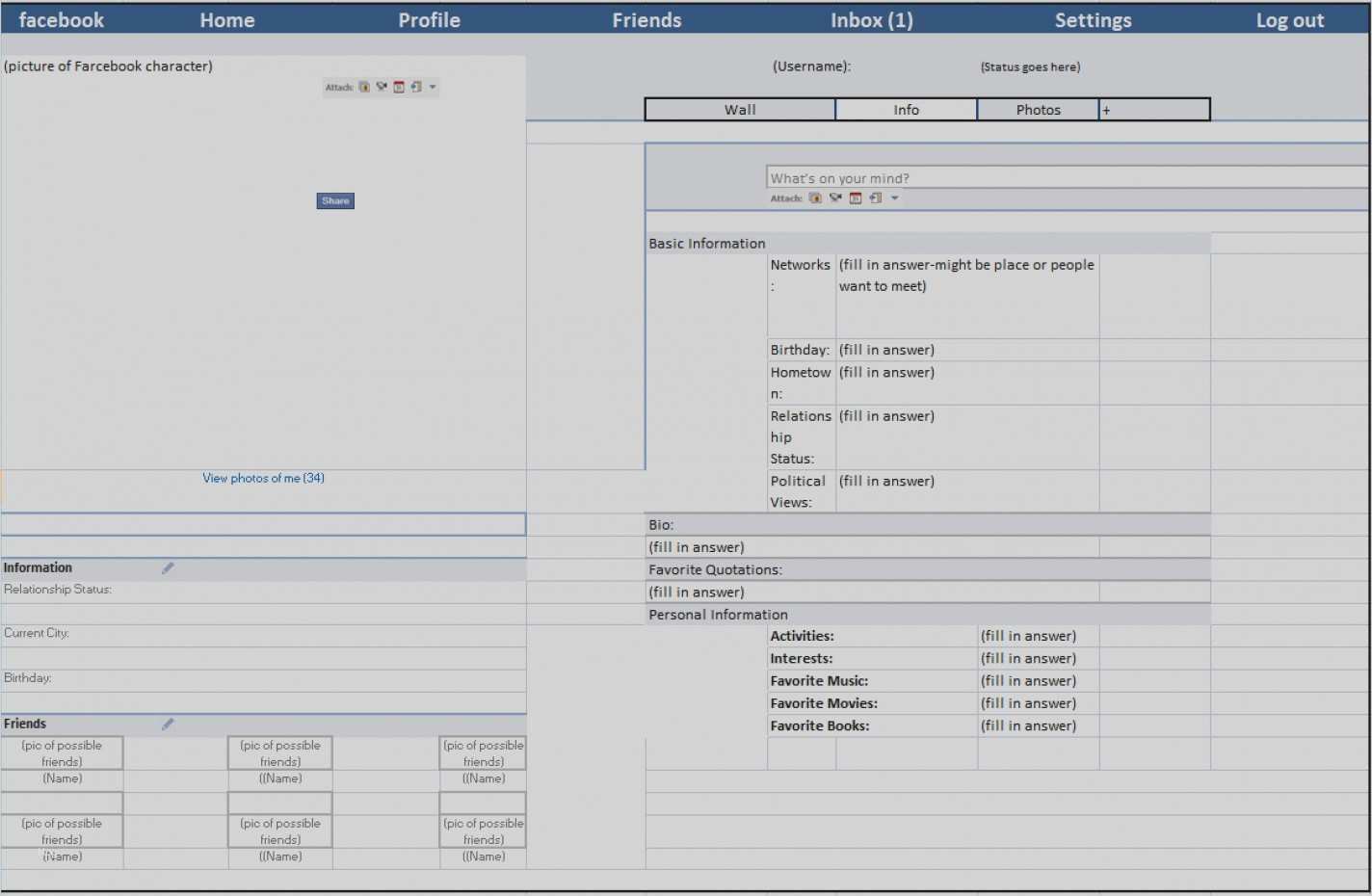The height and width of the screenshot is (896, 1372).
Task: Edit Friends section with pencil icon
Action: coord(168,725)
